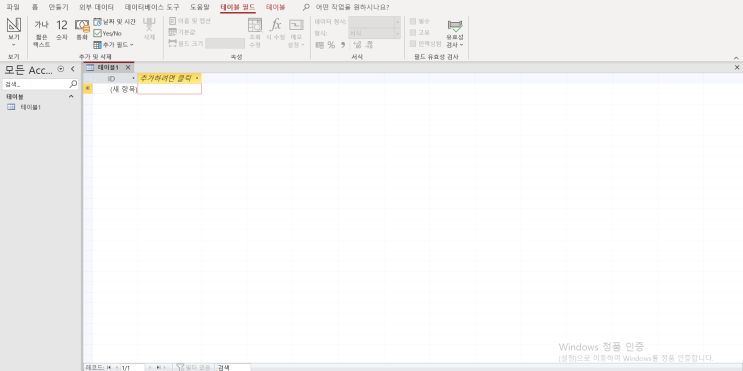The image size is (743, 371).
Task: Open the navigation pane options circle dropdown
Action: pyautogui.click(x=61, y=69)
